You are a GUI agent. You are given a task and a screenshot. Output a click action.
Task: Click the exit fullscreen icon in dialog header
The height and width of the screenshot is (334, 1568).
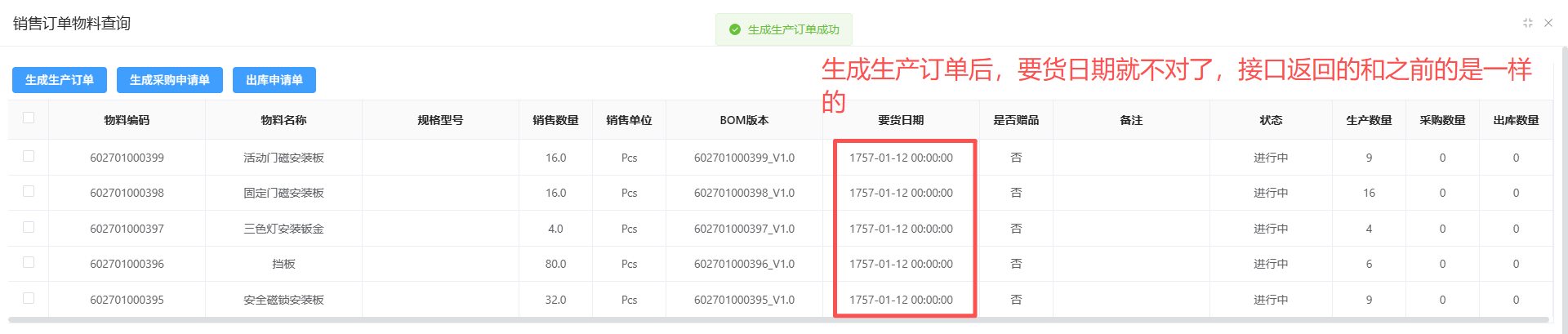pyautogui.click(x=1527, y=23)
